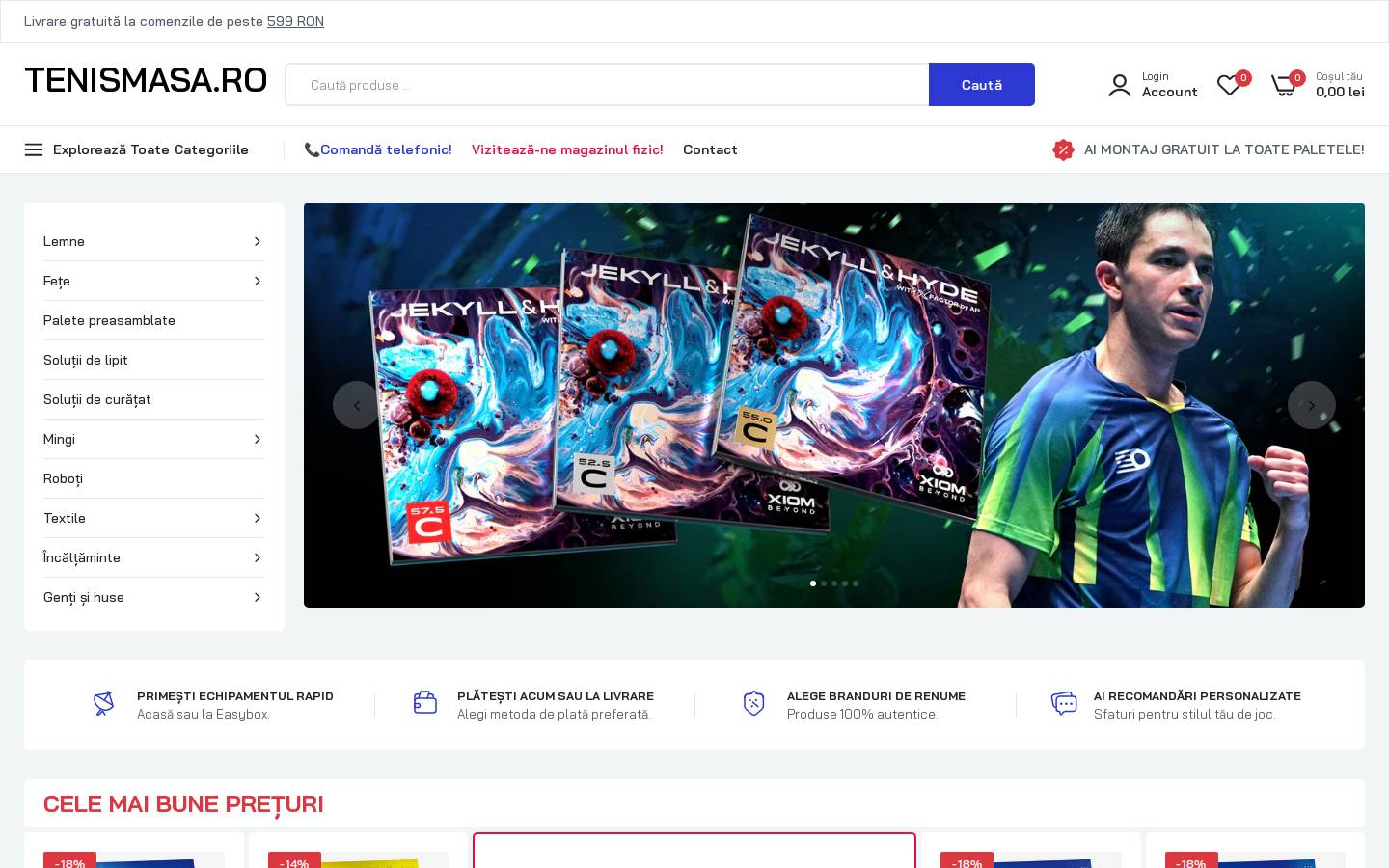This screenshot has height=868, width=1389.
Task: Open the Lemne category link
Action: coord(64,241)
